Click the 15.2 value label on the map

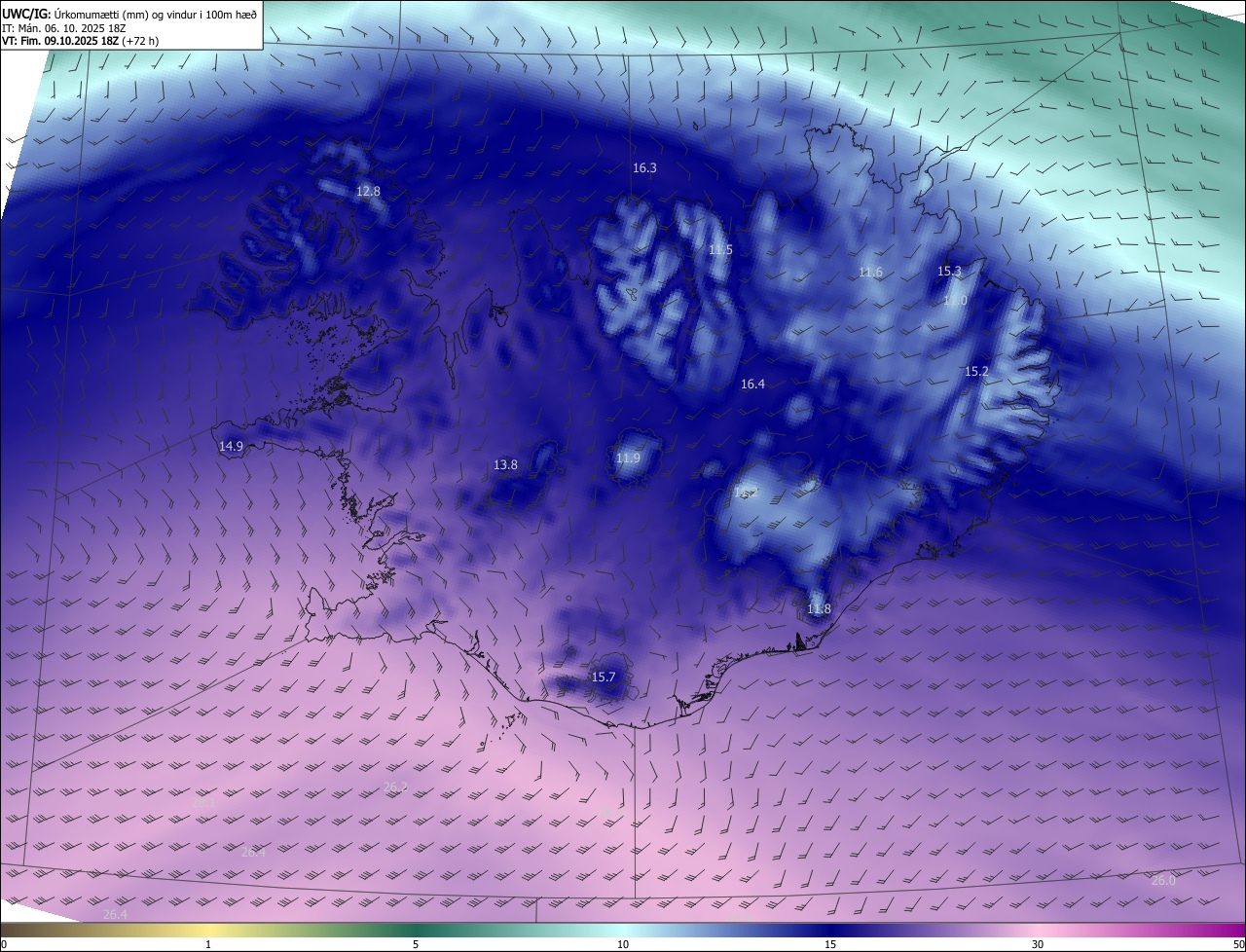[976, 372]
